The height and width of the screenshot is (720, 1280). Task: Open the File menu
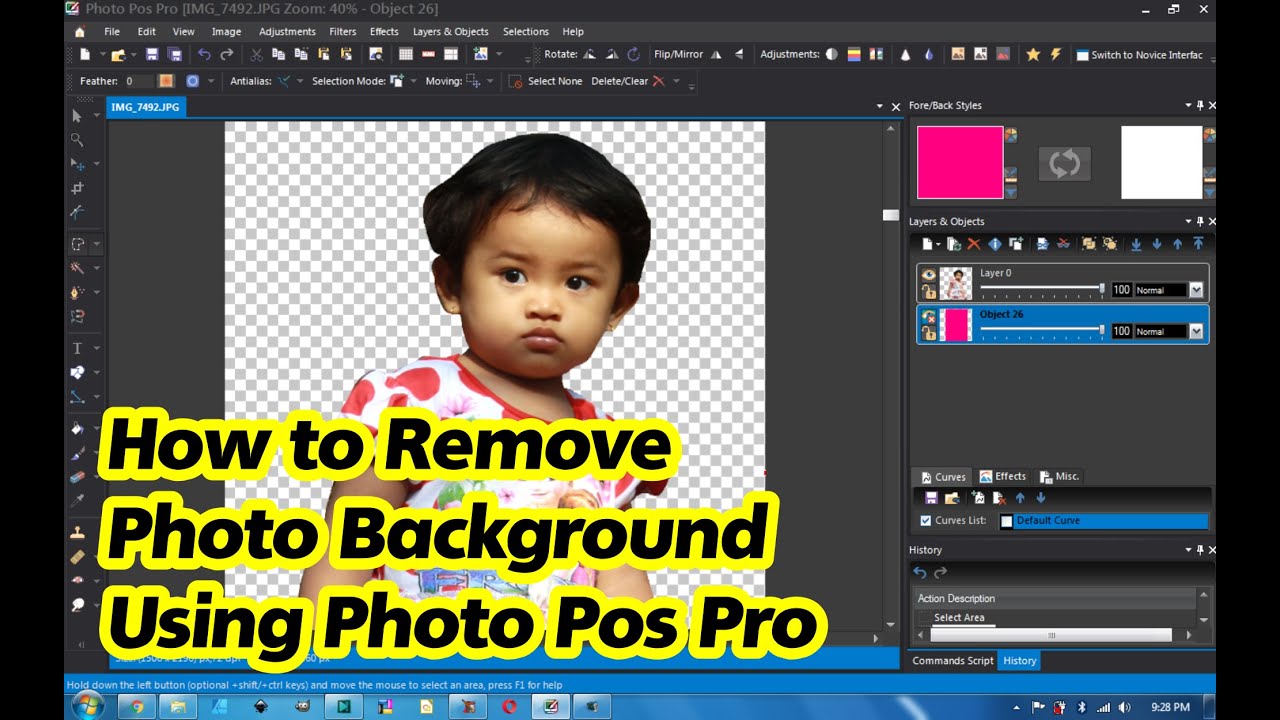coord(112,32)
